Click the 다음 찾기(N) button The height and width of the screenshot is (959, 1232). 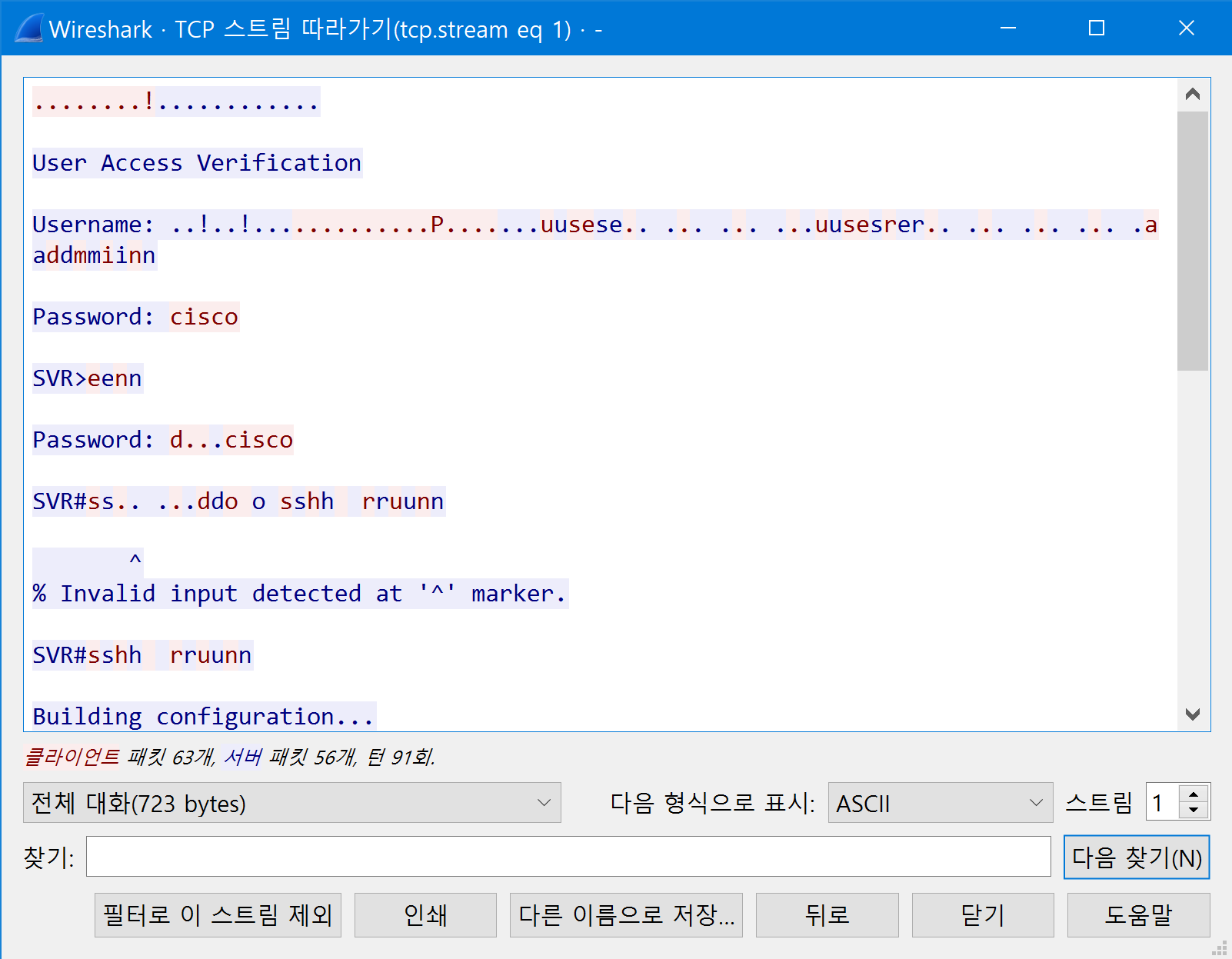(1137, 857)
